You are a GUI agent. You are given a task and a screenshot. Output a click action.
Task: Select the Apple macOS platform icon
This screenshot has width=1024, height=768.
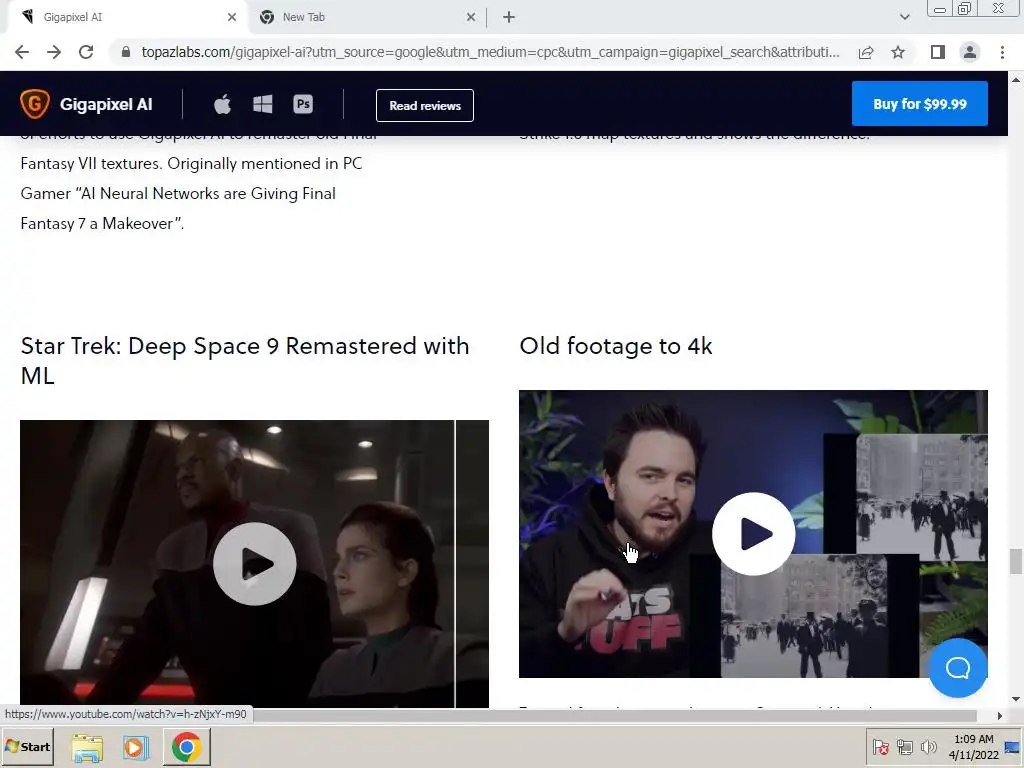click(x=223, y=104)
